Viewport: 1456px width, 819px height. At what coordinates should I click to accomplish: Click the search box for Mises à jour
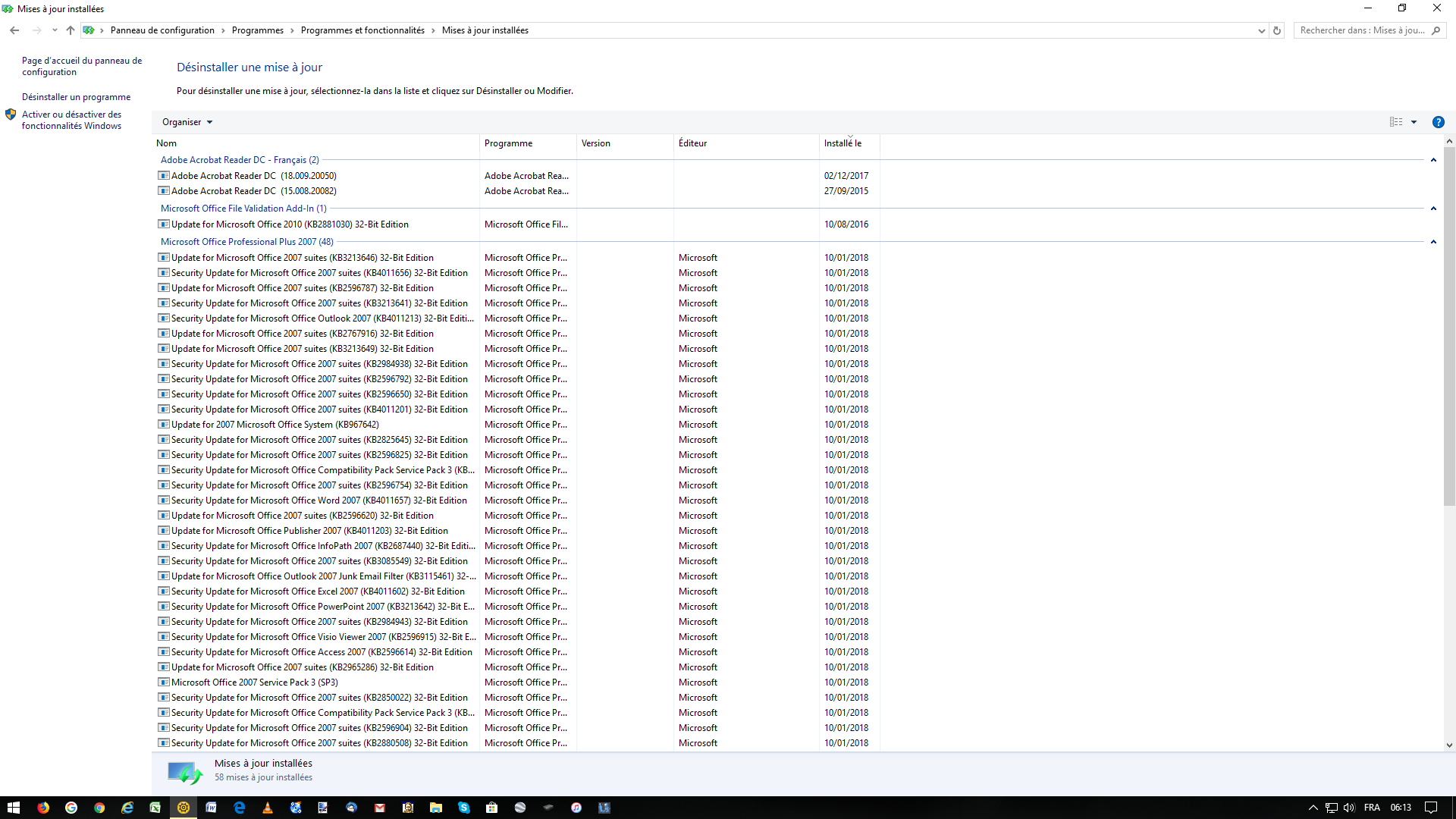[1370, 30]
